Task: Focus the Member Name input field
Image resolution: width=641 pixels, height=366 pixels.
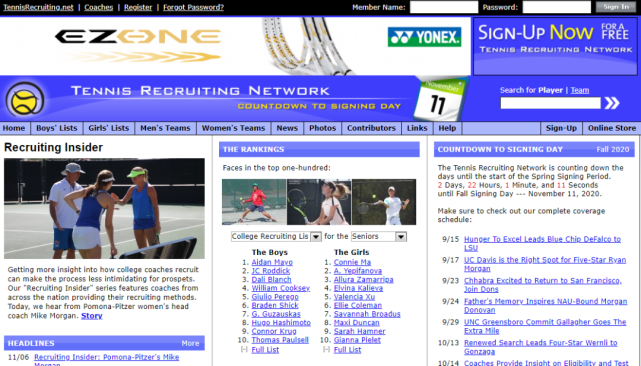Action: [x=444, y=7]
